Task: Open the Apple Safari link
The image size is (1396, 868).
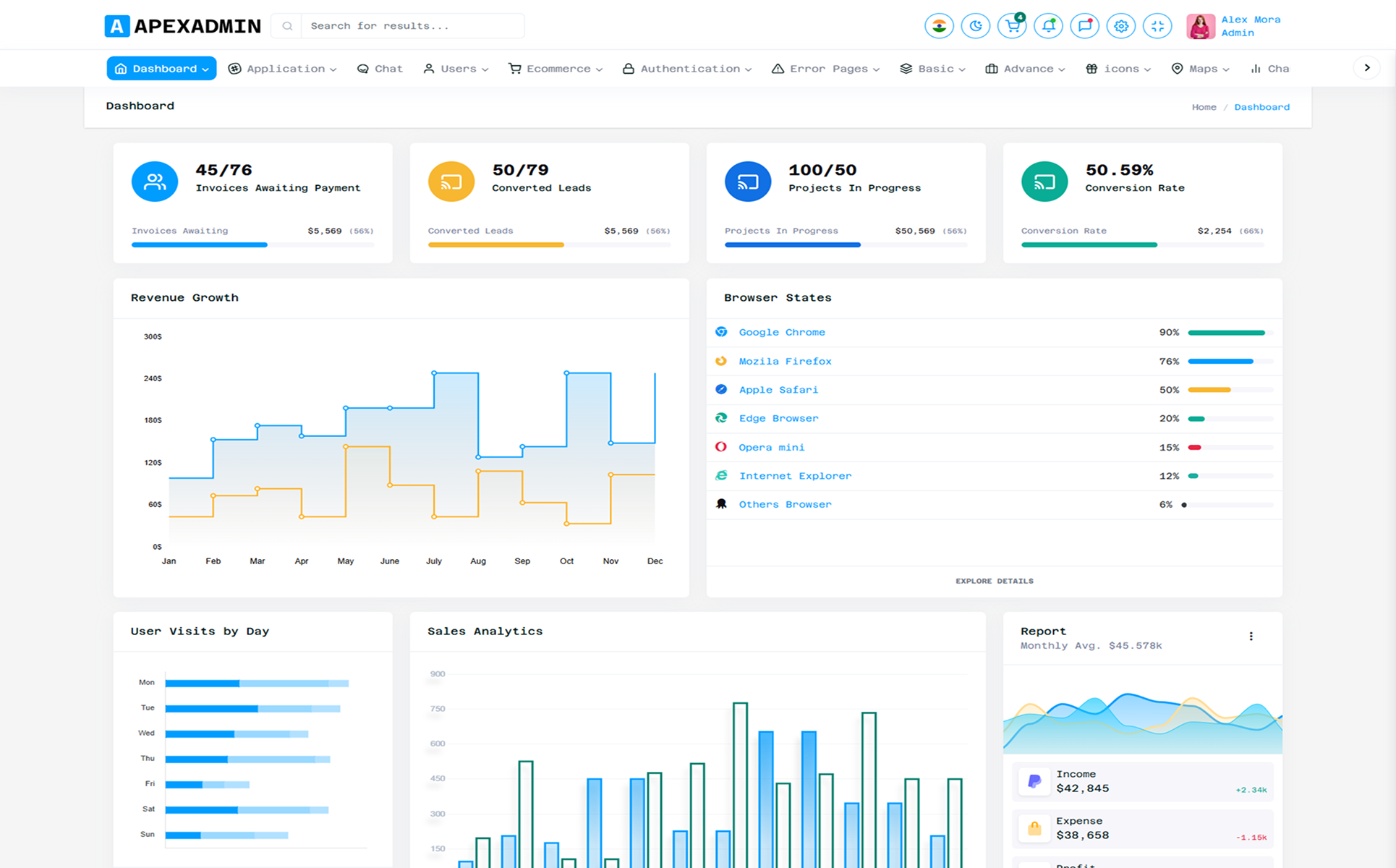Action: tap(778, 390)
